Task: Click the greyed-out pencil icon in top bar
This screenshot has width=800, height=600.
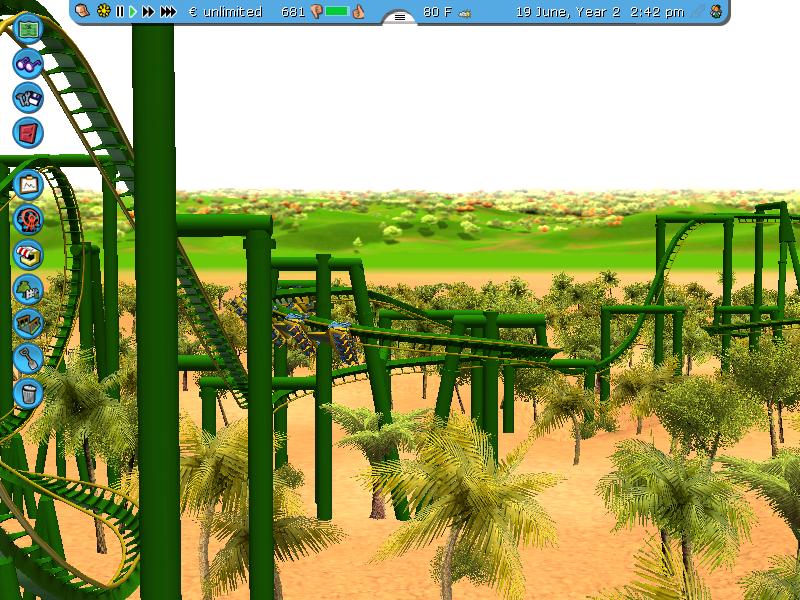Action: [x=698, y=12]
